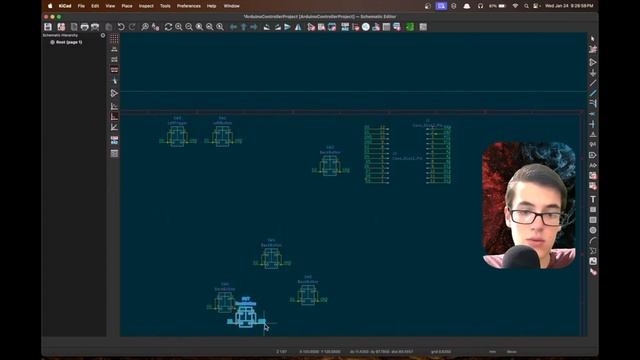
Task: Open the scripting console icon
Action: click(423, 27)
